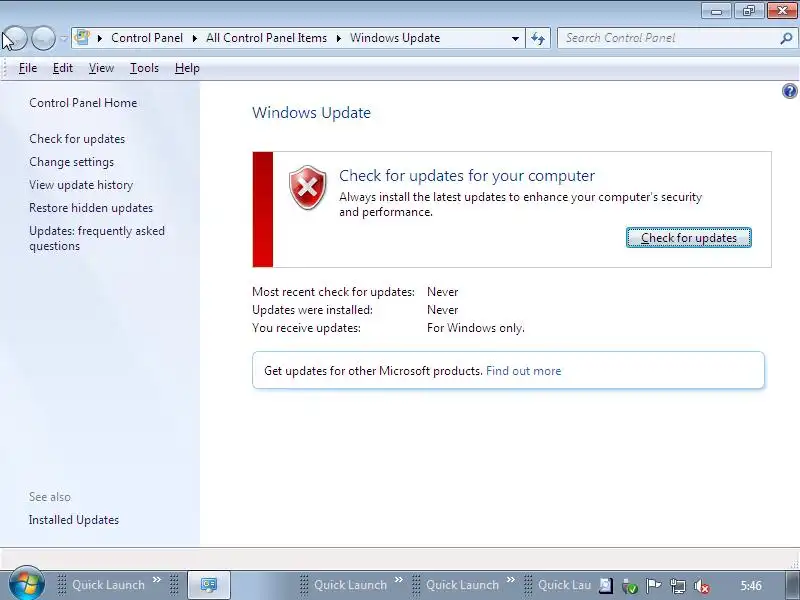Click the Back navigation arrow button
This screenshot has height=600, width=800.
tap(14, 38)
